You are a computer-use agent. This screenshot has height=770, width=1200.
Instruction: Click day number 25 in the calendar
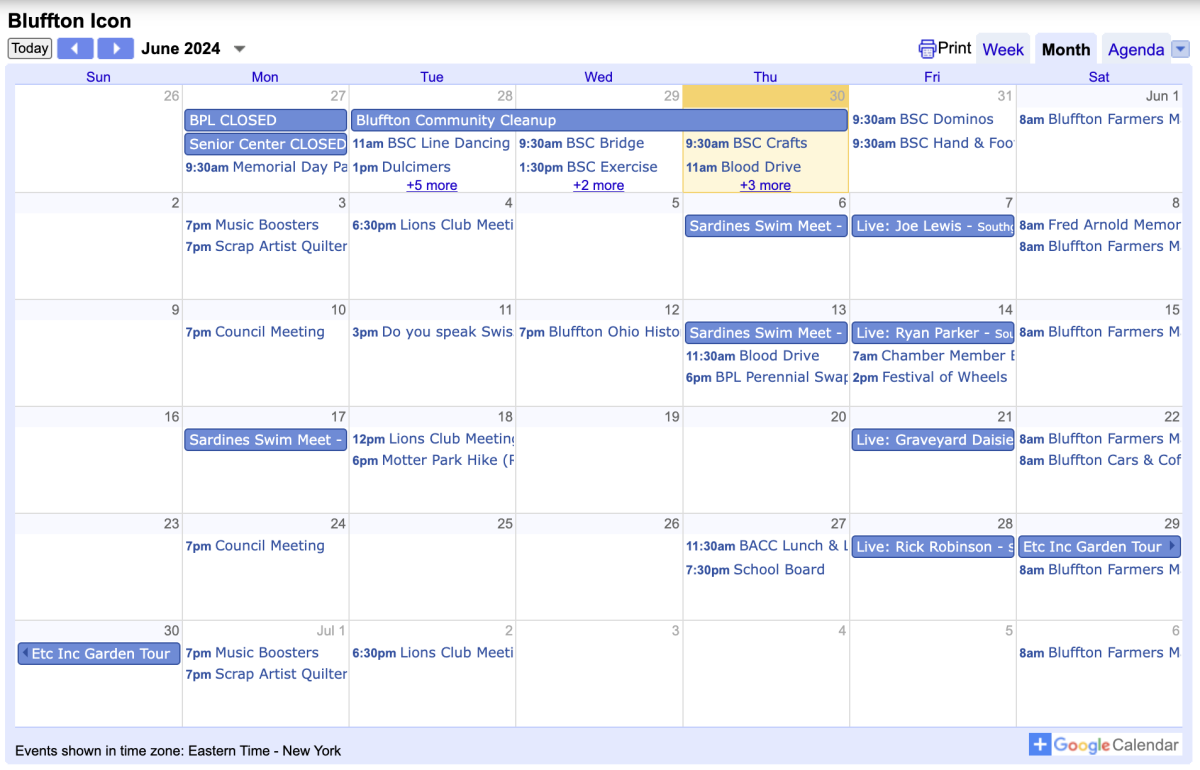point(504,524)
